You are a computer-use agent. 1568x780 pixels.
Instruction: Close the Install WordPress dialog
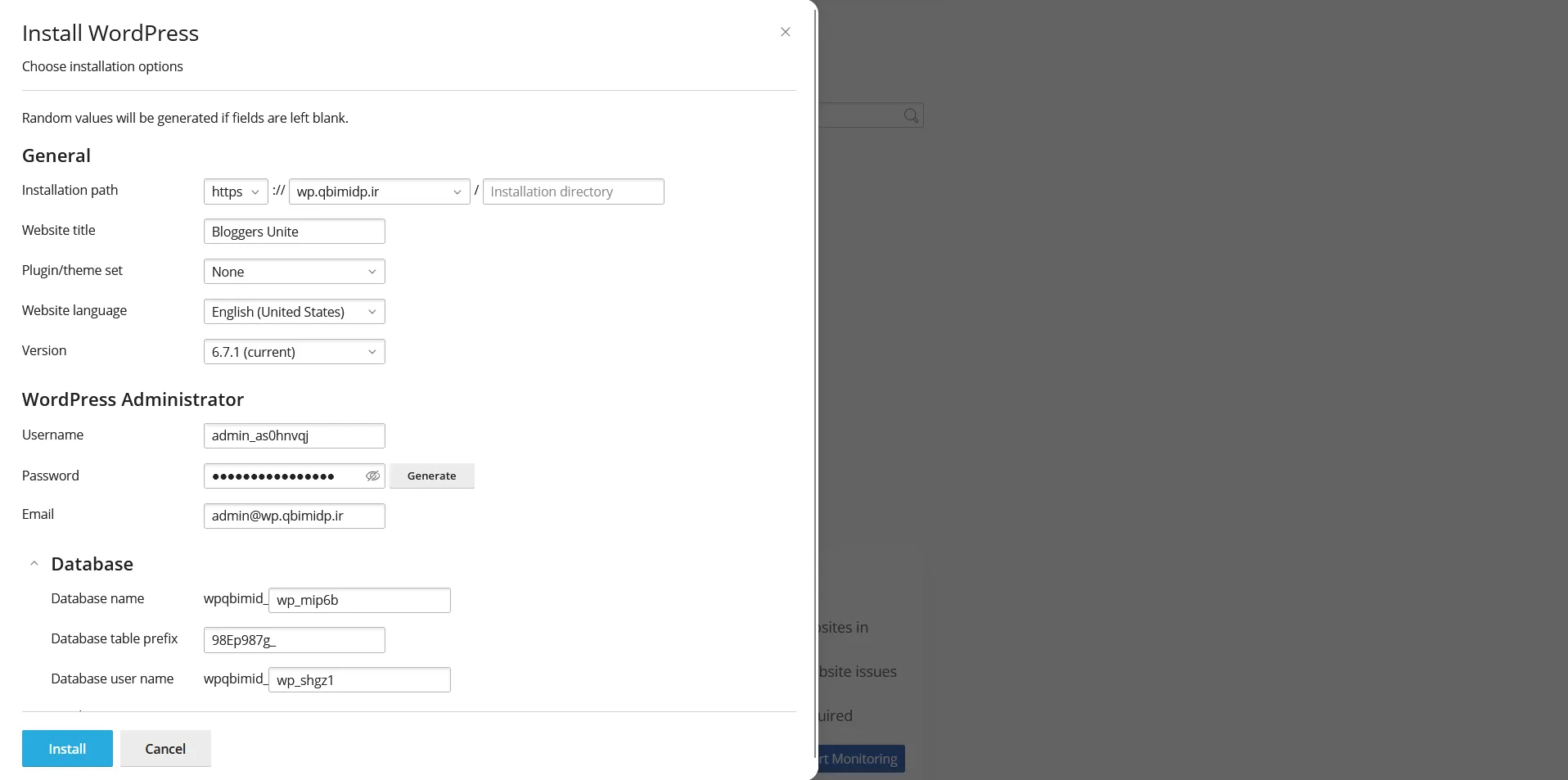(785, 32)
